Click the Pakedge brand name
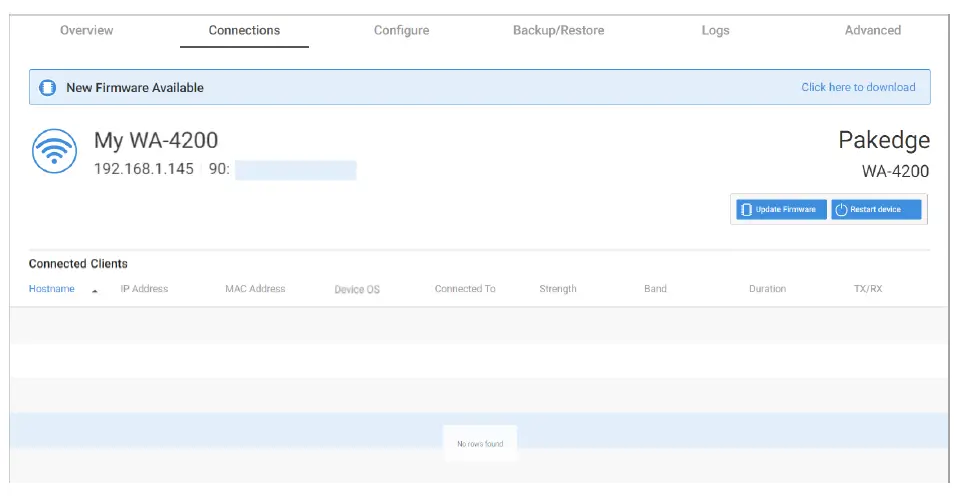The width and height of the screenshot is (959, 498). 884,140
